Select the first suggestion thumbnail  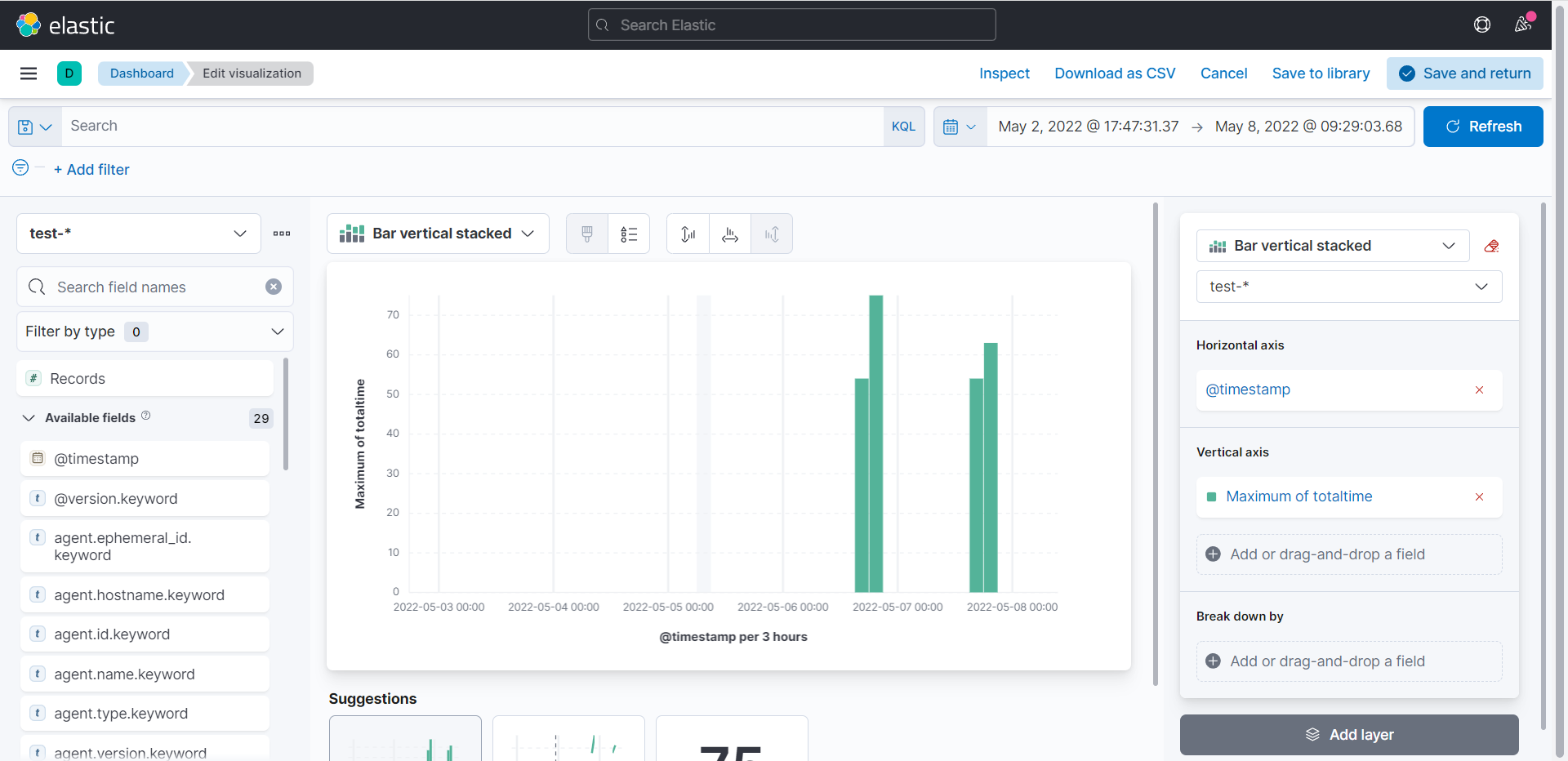pyautogui.click(x=405, y=738)
